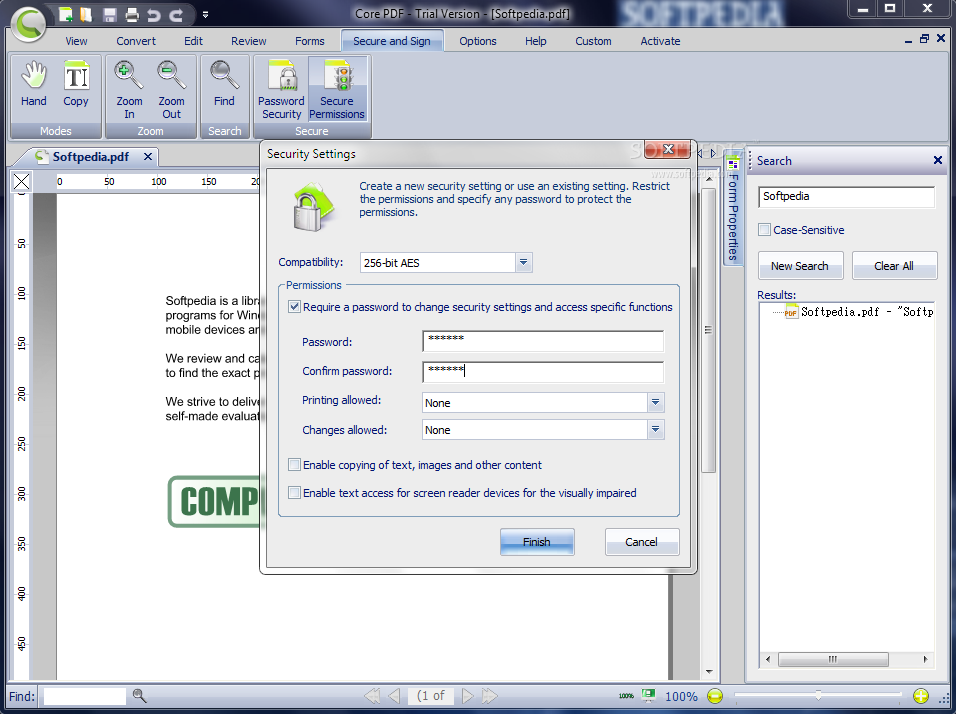Click the Zoom Out ribbon tool
The height and width of the screenshot is (714, 956).
171,90
